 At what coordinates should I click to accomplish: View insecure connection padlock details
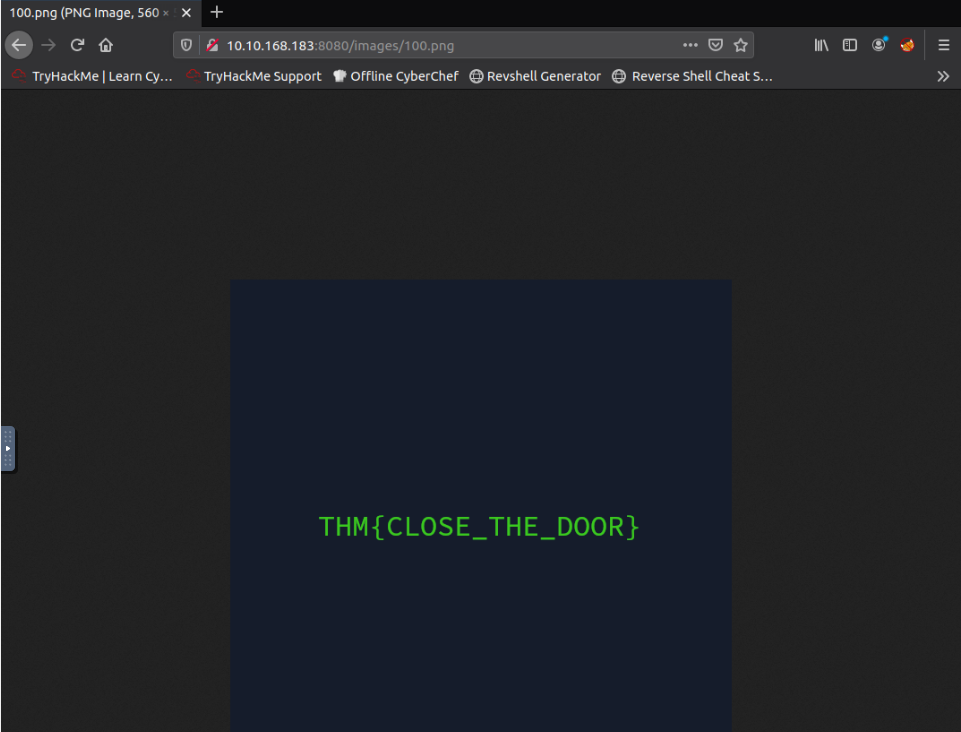pos(212,45)
